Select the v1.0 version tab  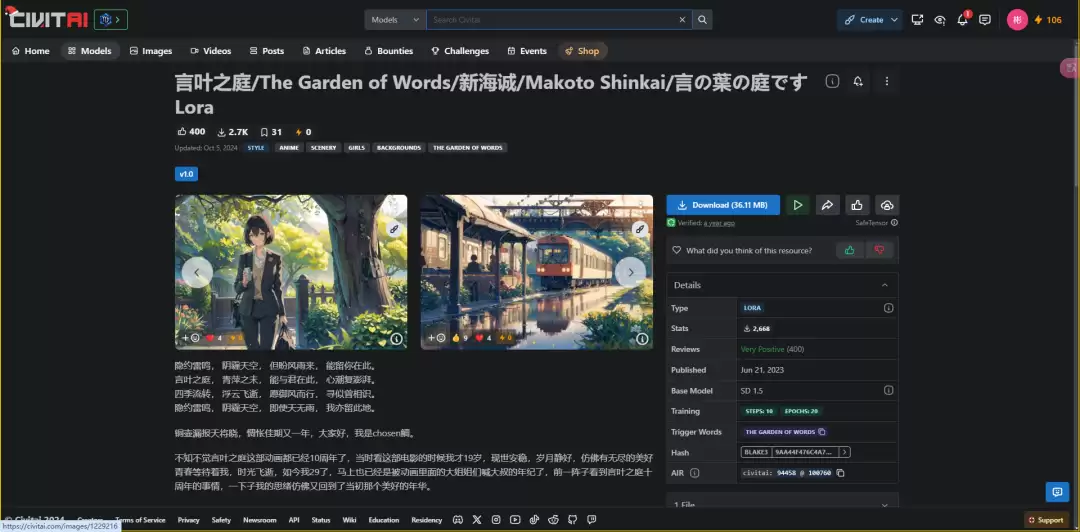[x=186, y=174]
